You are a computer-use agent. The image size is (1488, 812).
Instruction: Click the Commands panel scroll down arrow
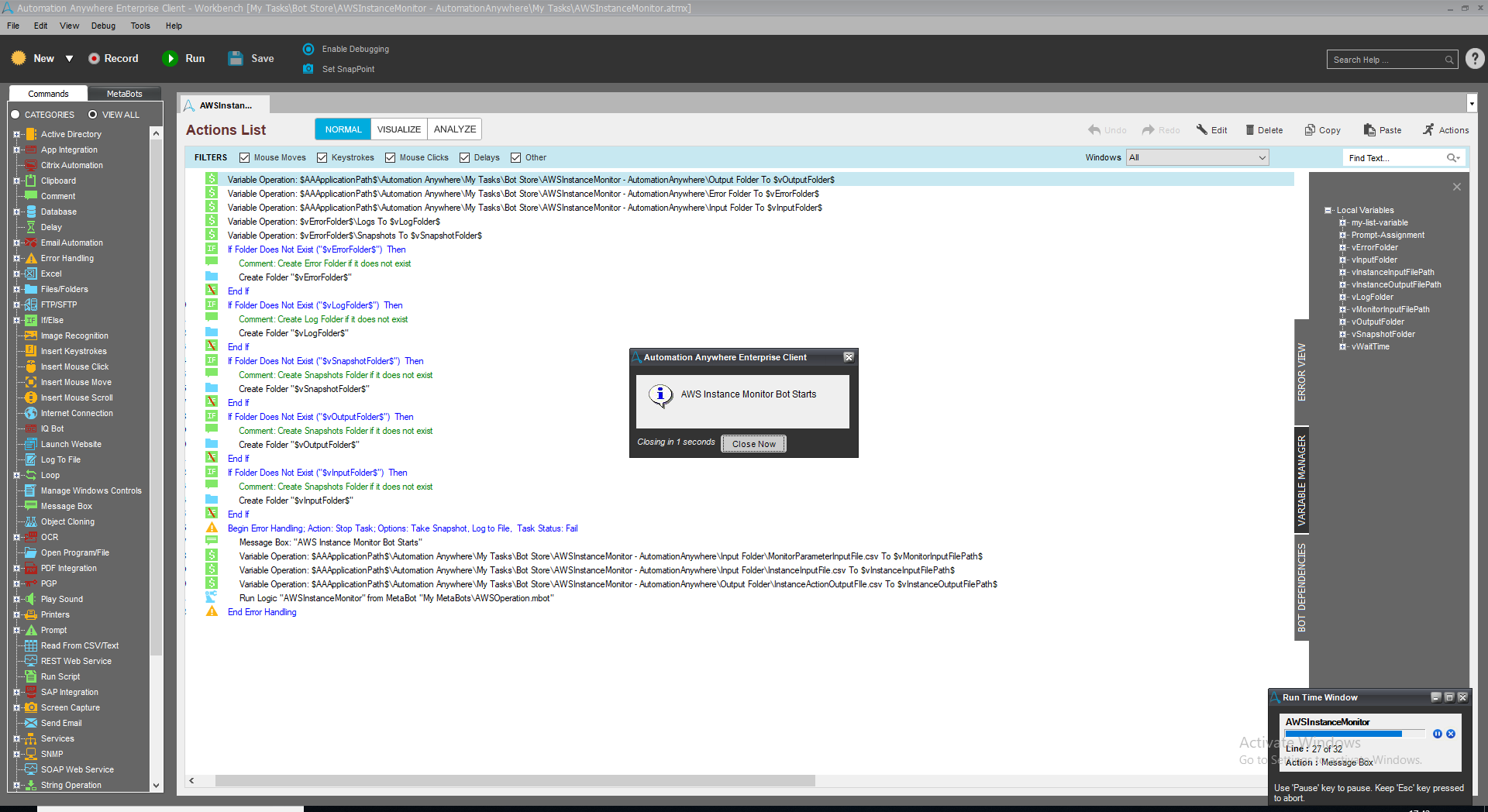pos(156,785)
